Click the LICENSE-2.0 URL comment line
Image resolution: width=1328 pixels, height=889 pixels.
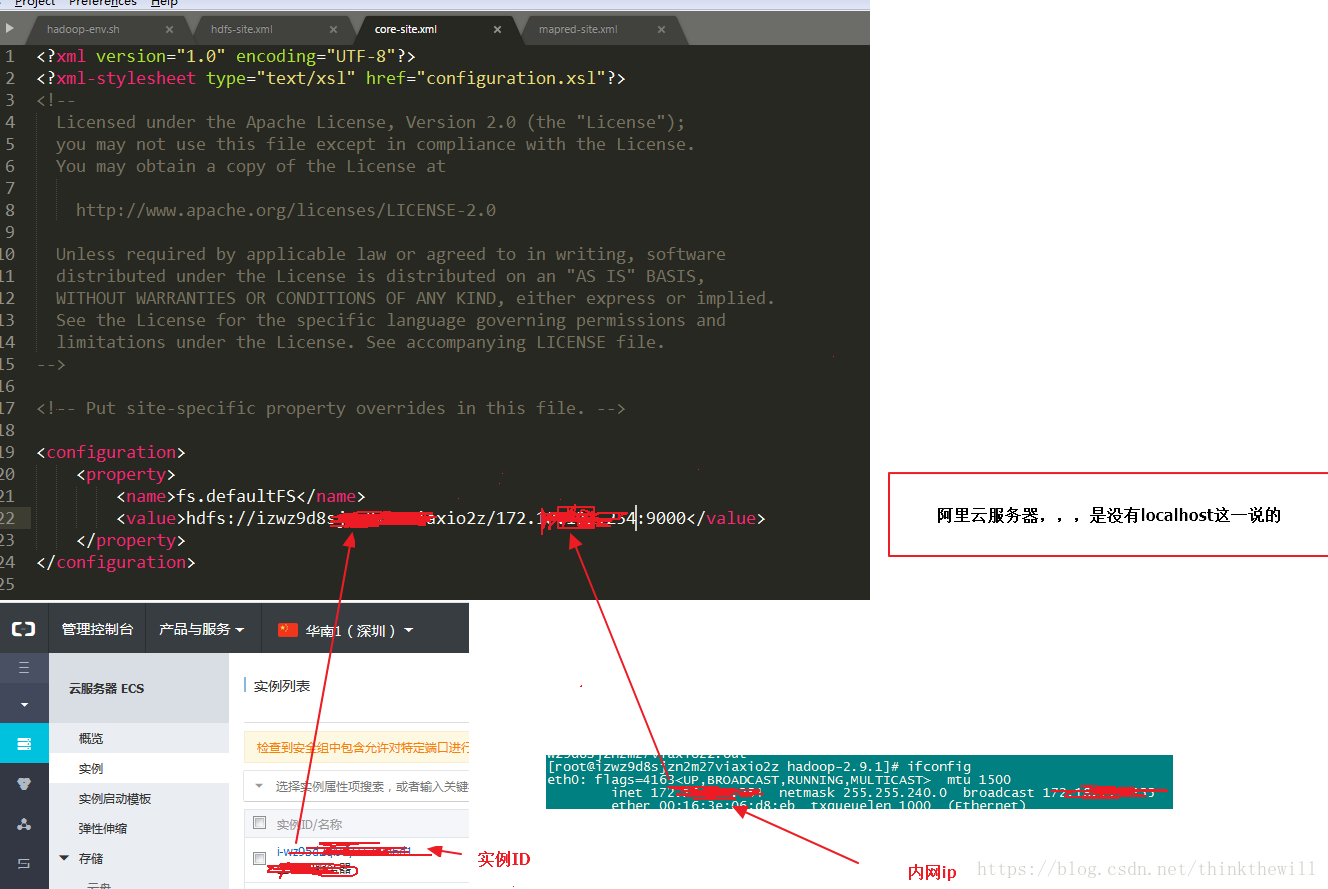[286, 210]
